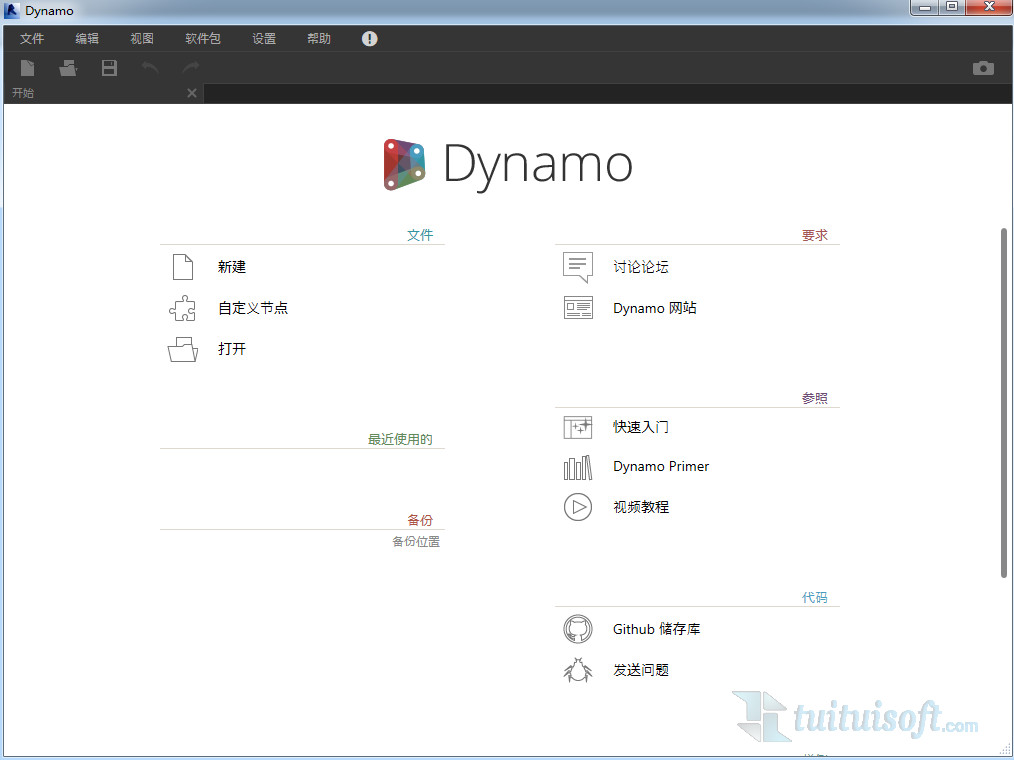This screenshot has height=760, width=1014.
Task: Click the exclamation notification icon
Action: [370, 39]
